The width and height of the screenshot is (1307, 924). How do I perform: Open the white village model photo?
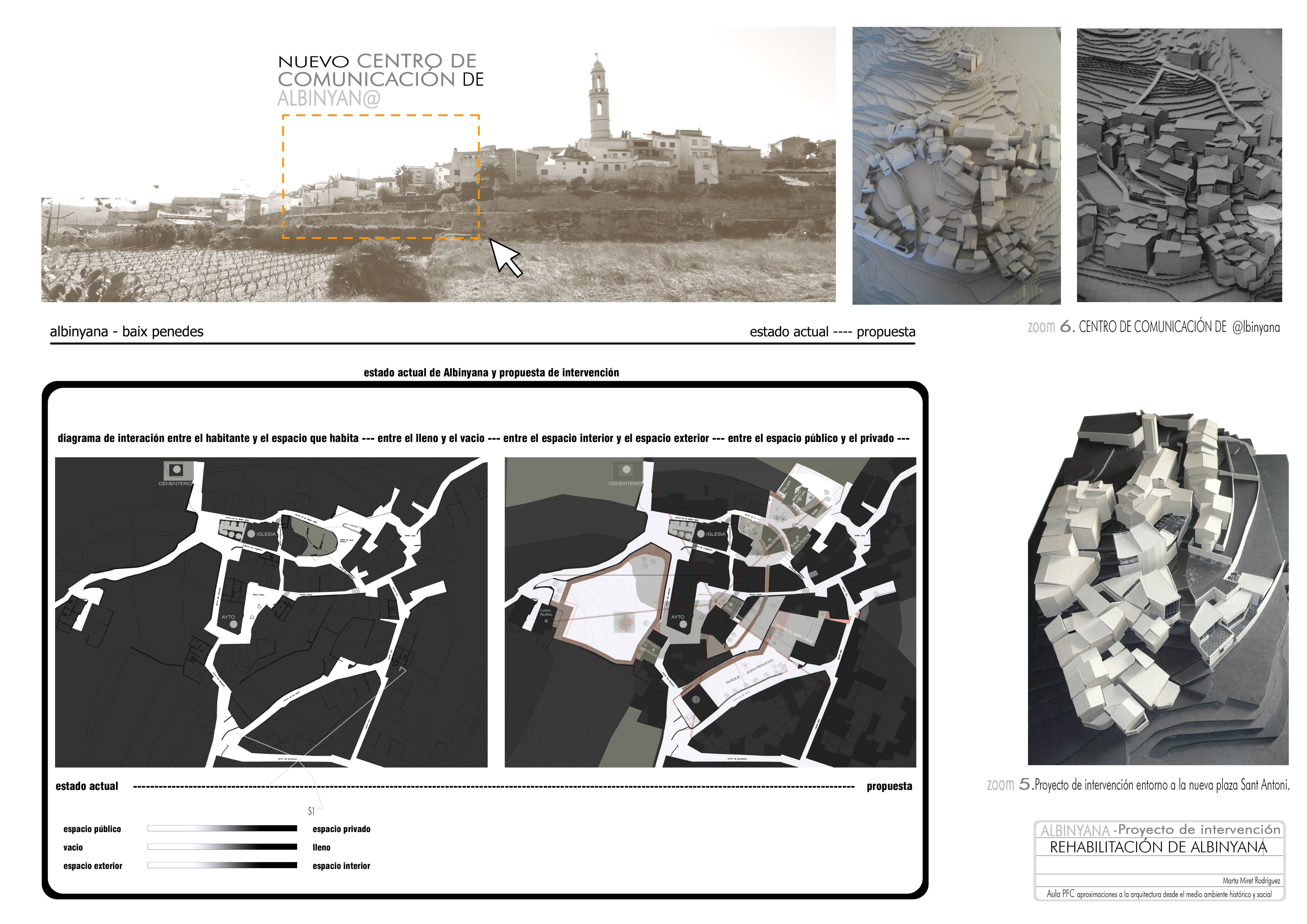pyautogui.click(x=1158, y=587)
